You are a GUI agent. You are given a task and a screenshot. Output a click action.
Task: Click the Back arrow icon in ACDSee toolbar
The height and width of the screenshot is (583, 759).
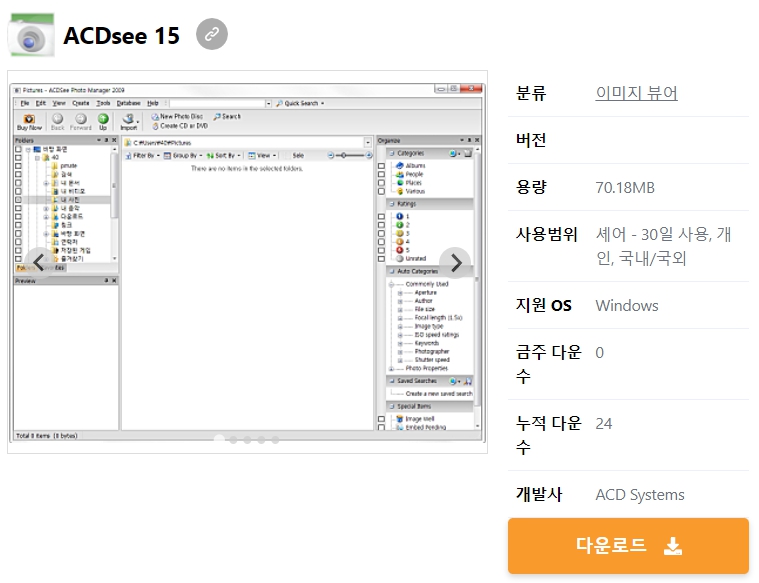click(x=58, y=119)
